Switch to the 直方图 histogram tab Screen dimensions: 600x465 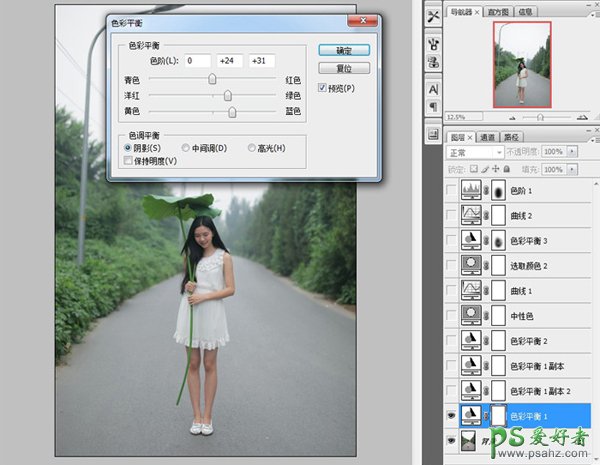pos(500,12)
